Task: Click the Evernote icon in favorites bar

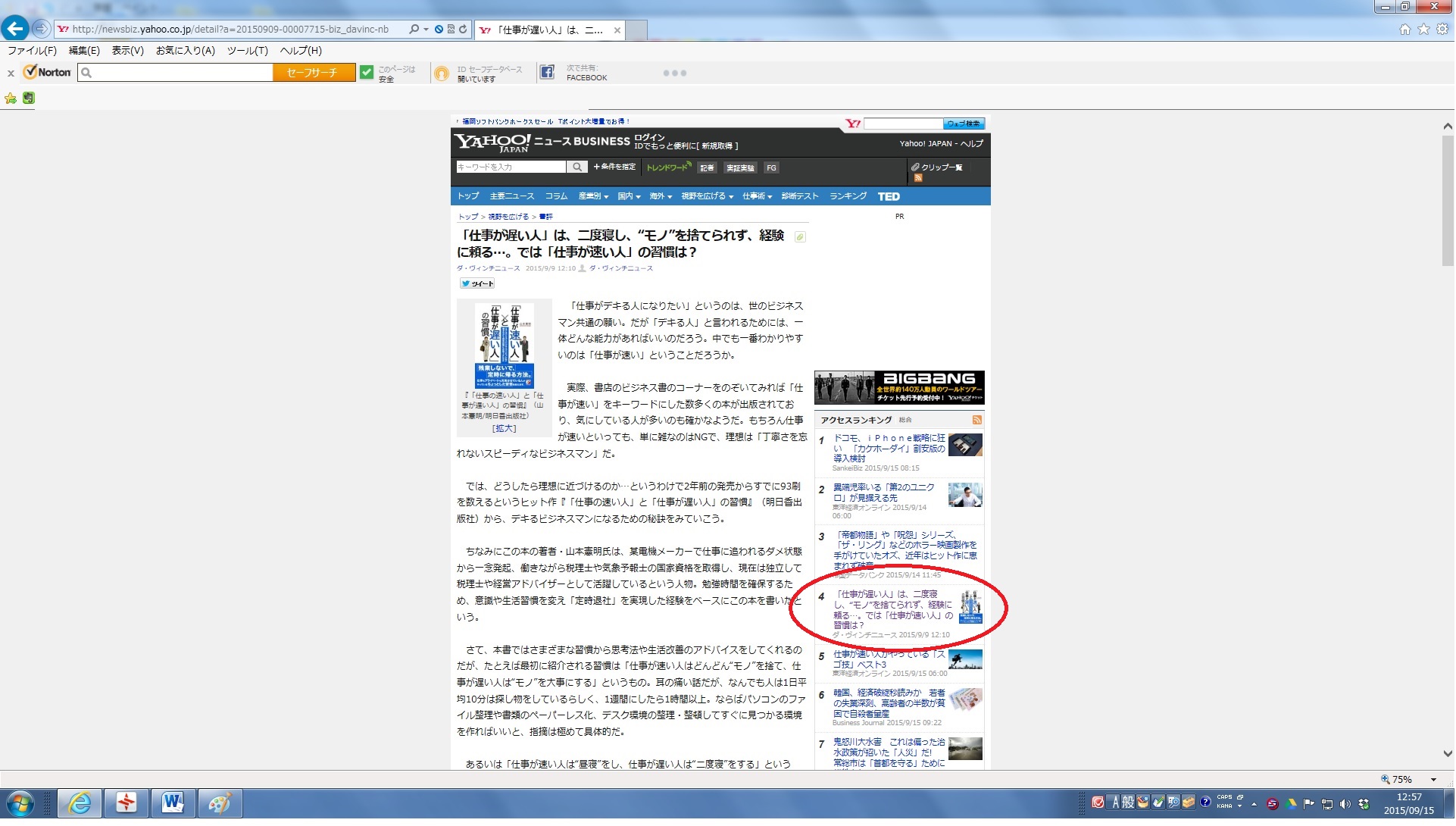Action: click(29, 99)
